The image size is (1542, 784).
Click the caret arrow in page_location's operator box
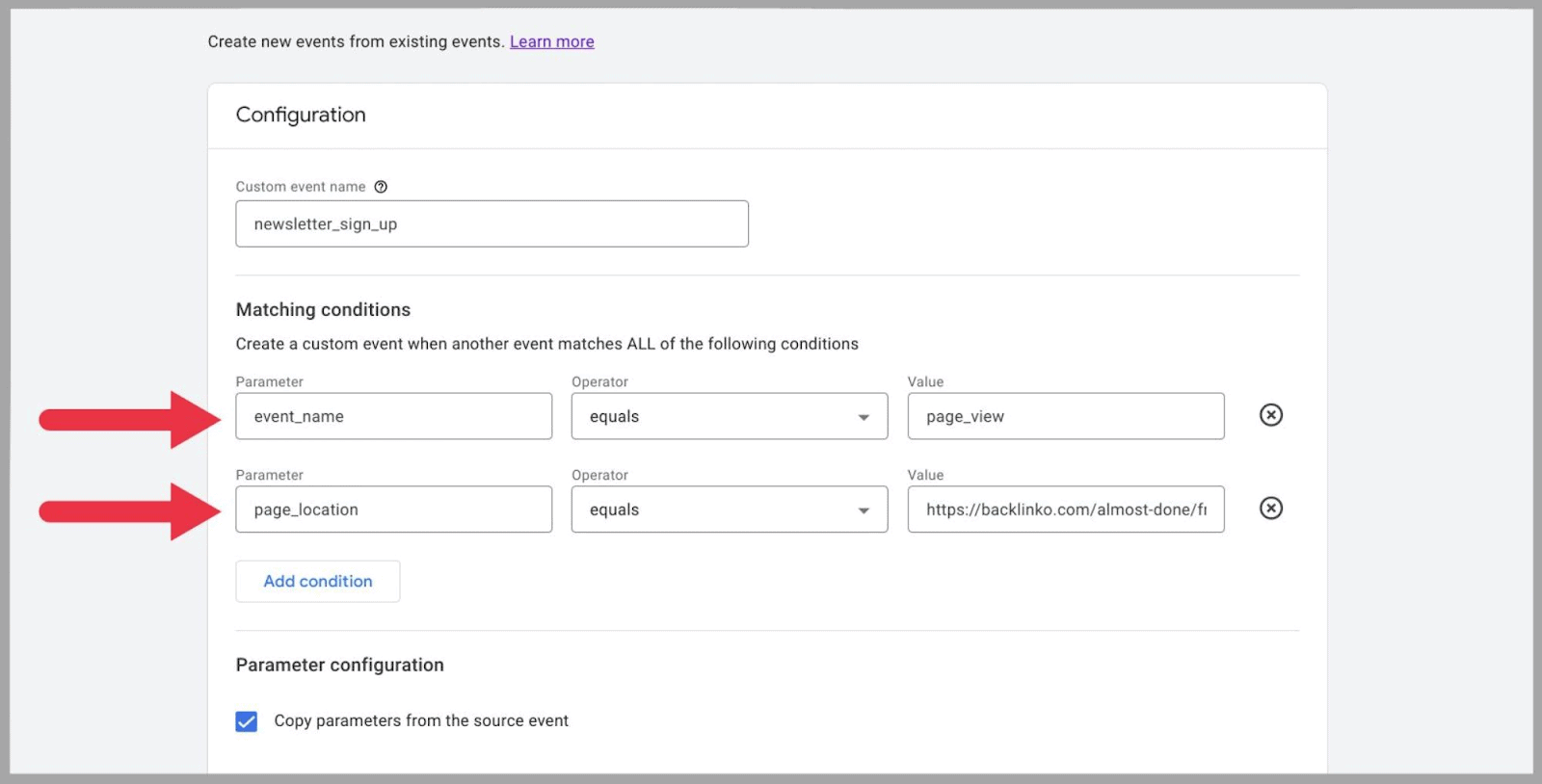(864, 510)
